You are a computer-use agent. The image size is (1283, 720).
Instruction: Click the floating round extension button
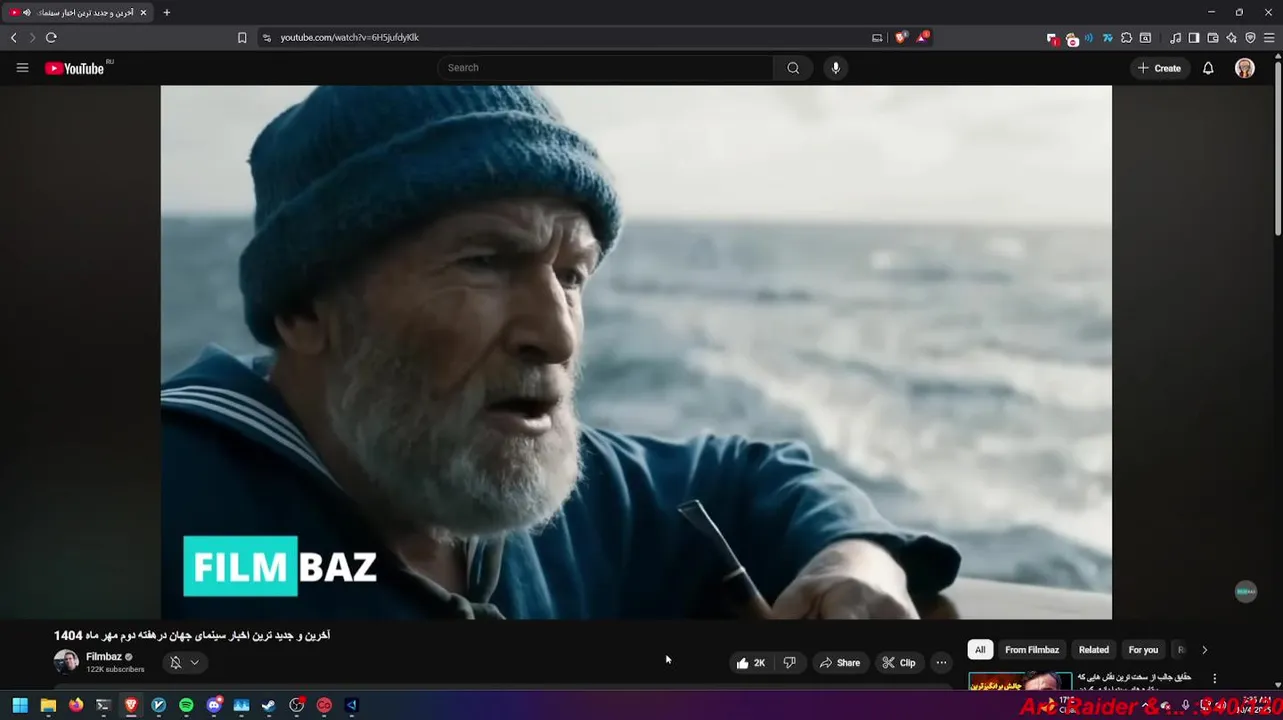[x=1245, y=592]
